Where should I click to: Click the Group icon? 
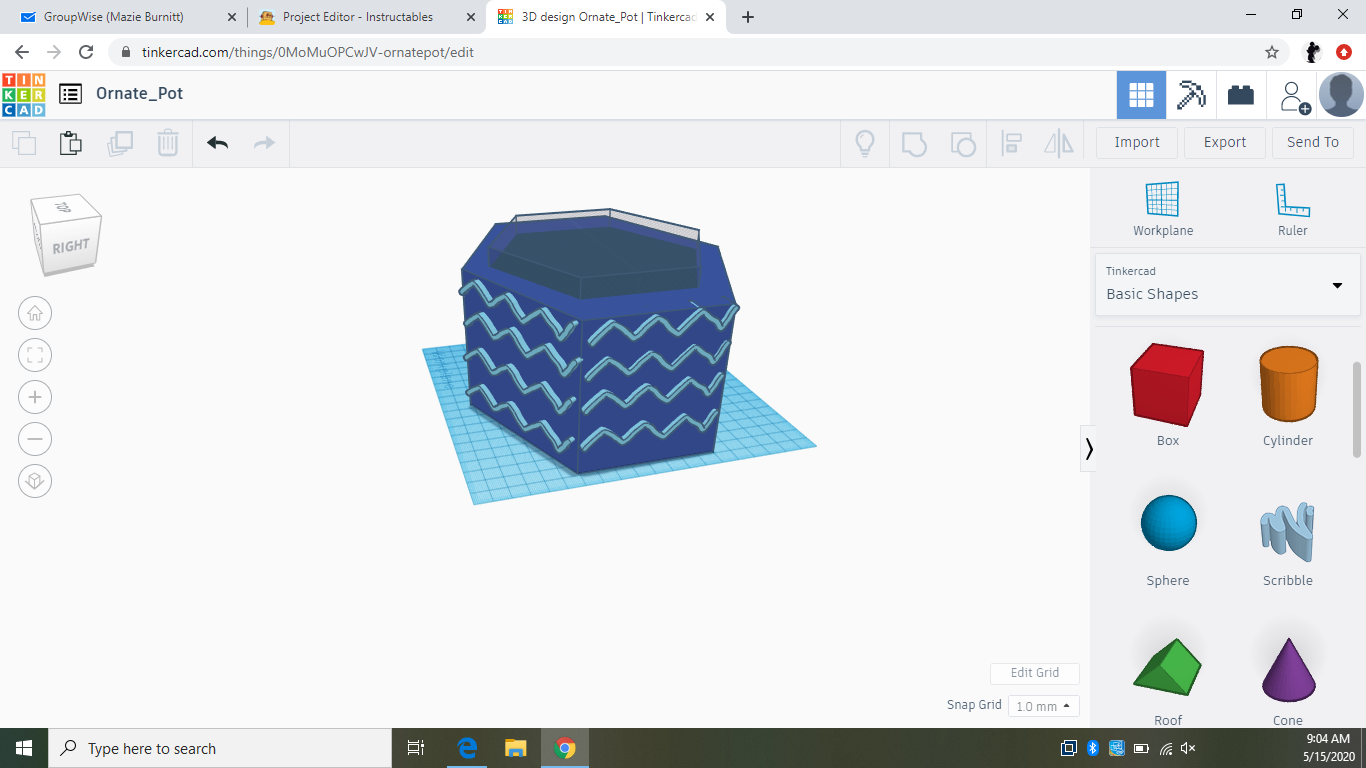click(915, 143)
